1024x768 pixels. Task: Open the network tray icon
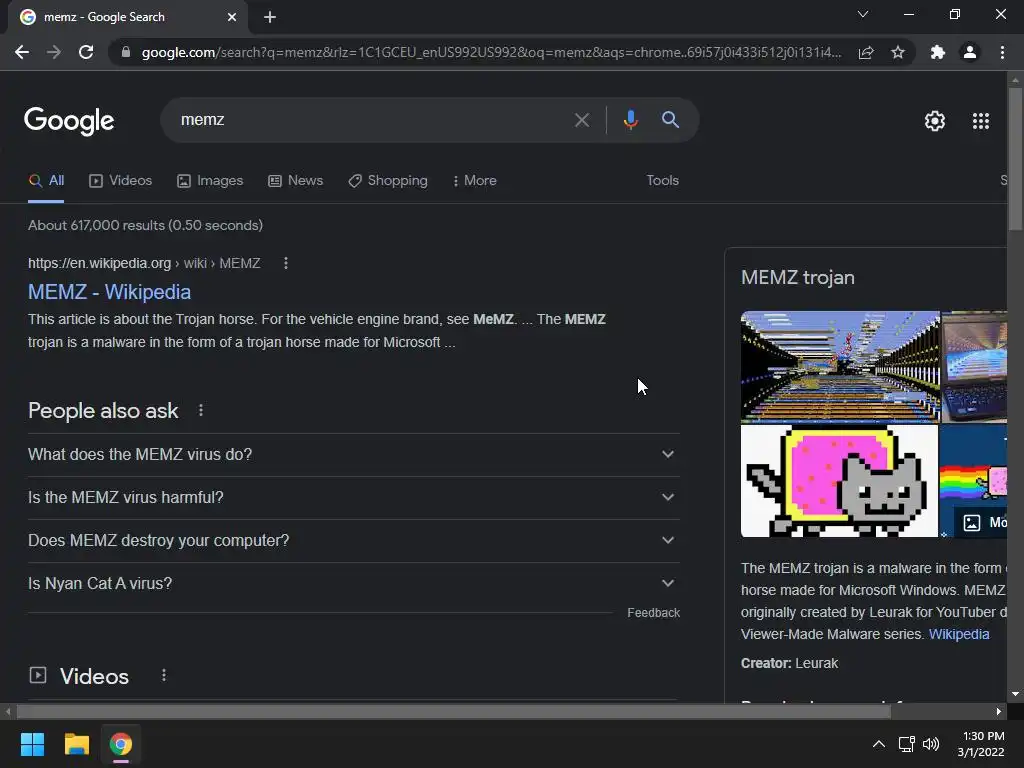tap(906, 744)
